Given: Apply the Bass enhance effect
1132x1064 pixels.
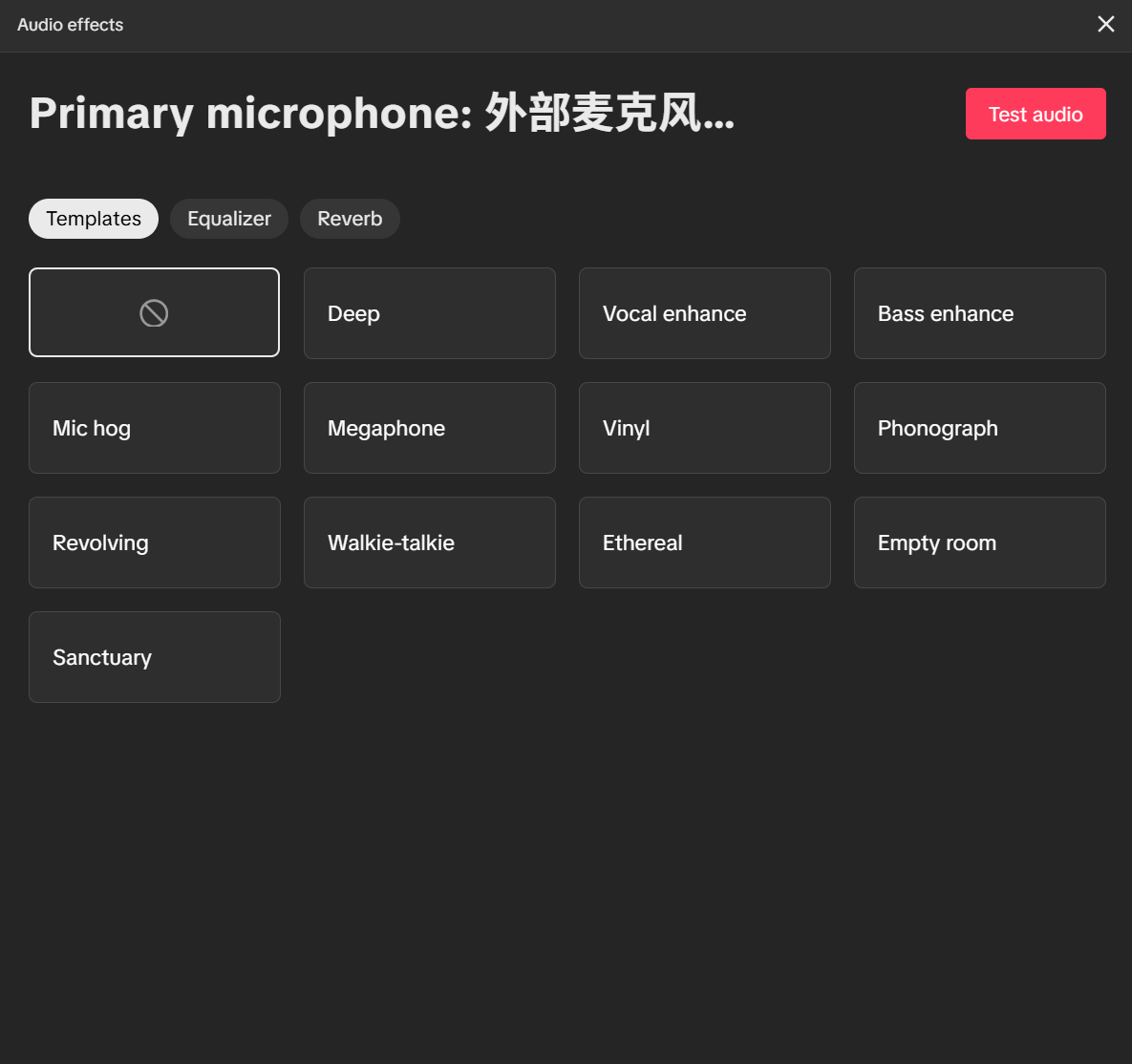Looking at the screenshot, I should click(979, 313).
